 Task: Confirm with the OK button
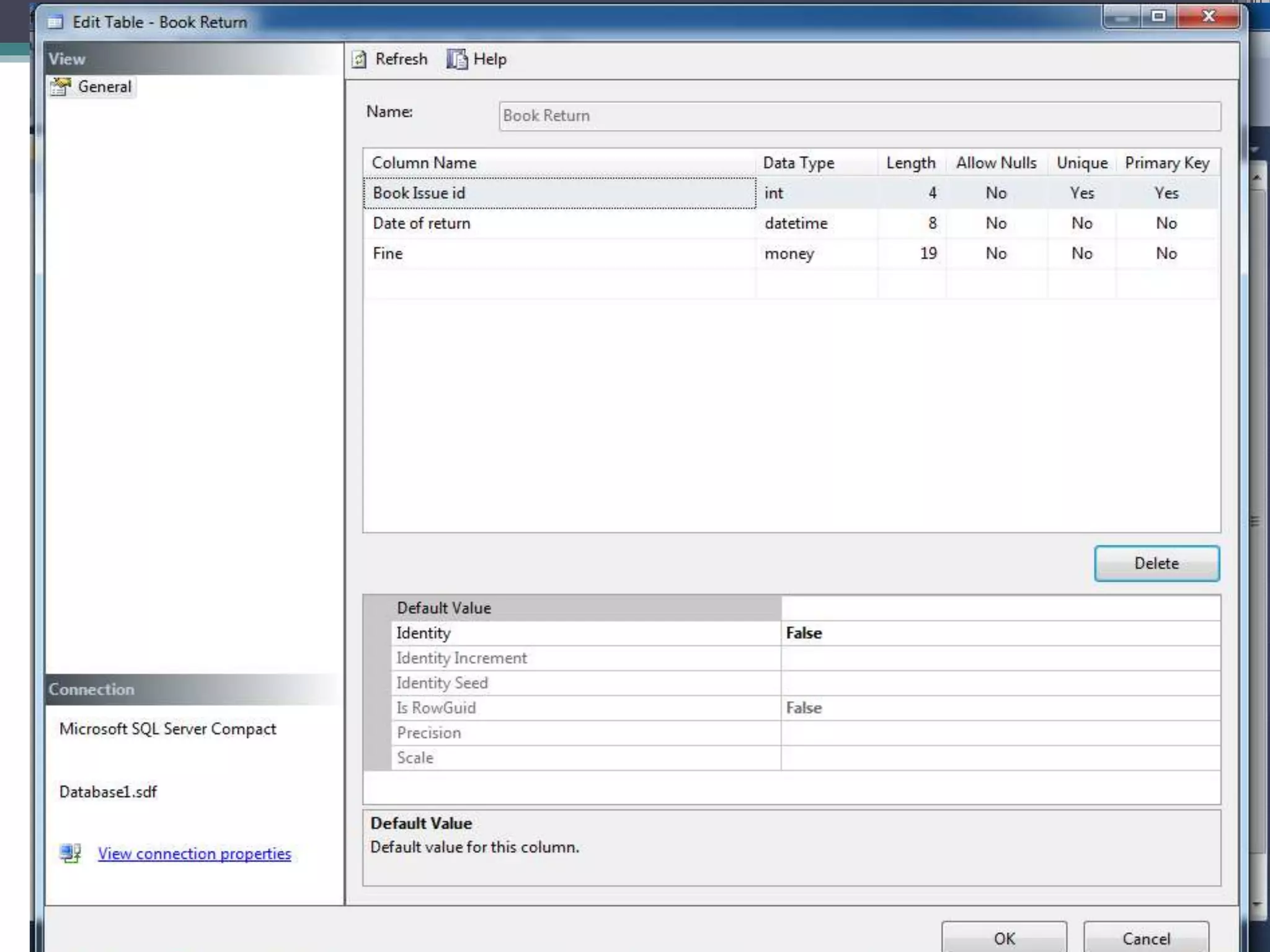(1004, 937)
